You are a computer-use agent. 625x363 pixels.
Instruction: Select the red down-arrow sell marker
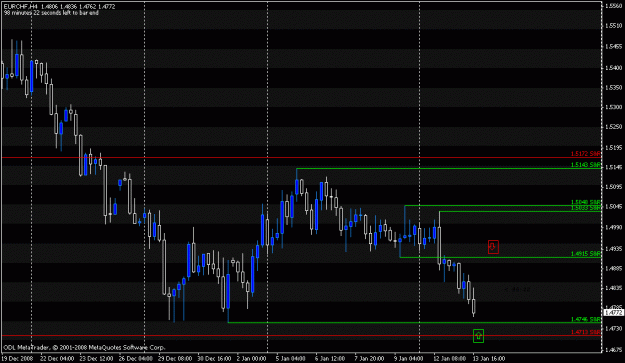[493, 247]
